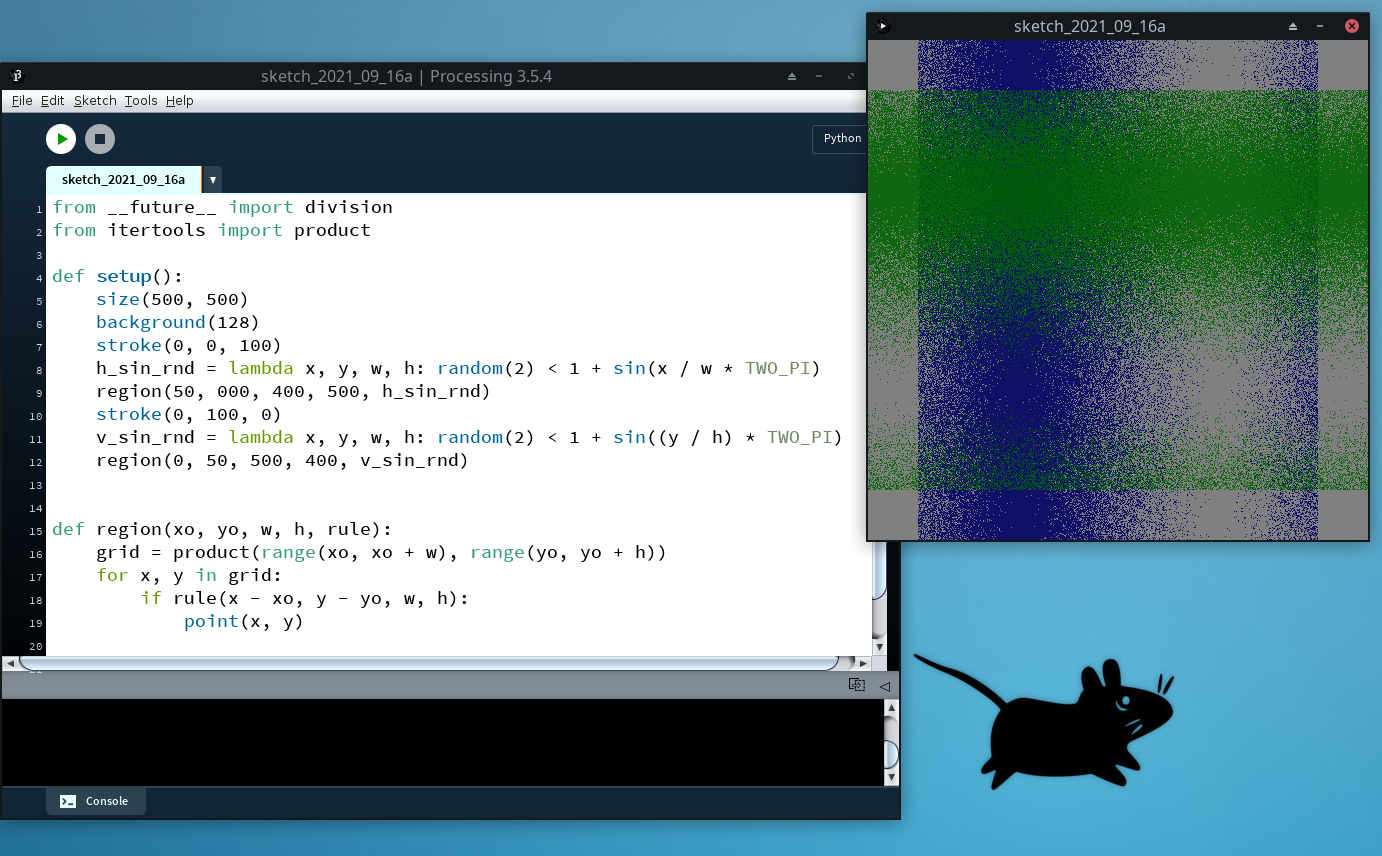This screenshot has height=856, width=1382.
Task: Close the sketch output window
Action: click(1352, 26)
